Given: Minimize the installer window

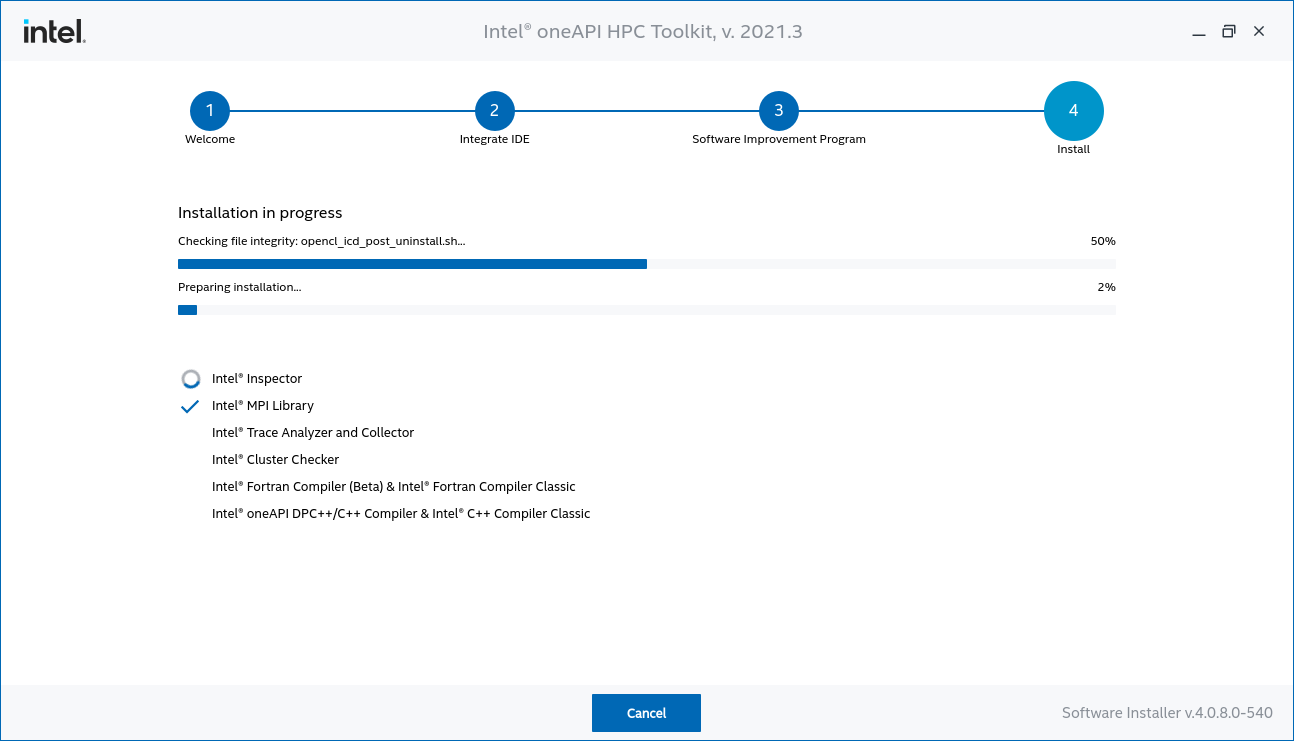Looking at the screenshot, I should click(x=1198, y=32).
